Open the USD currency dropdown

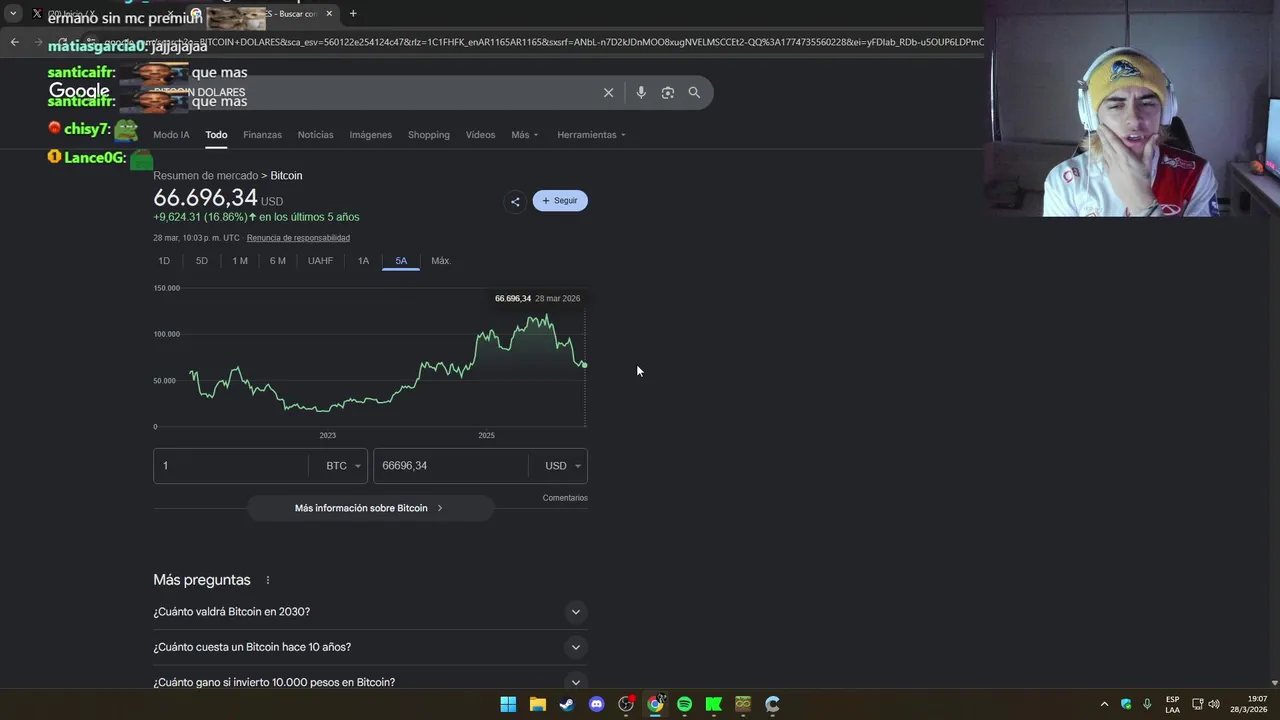click(562, 466)
